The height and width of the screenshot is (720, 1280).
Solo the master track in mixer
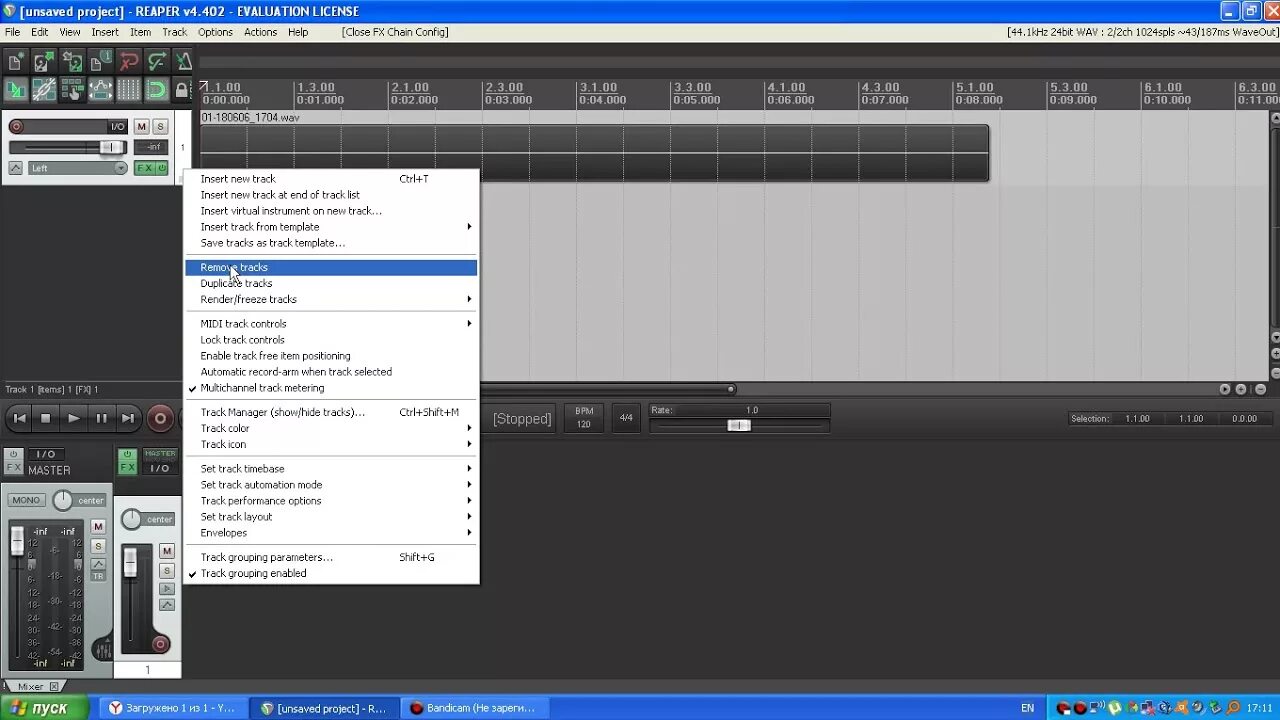click(x=98, y=546)
